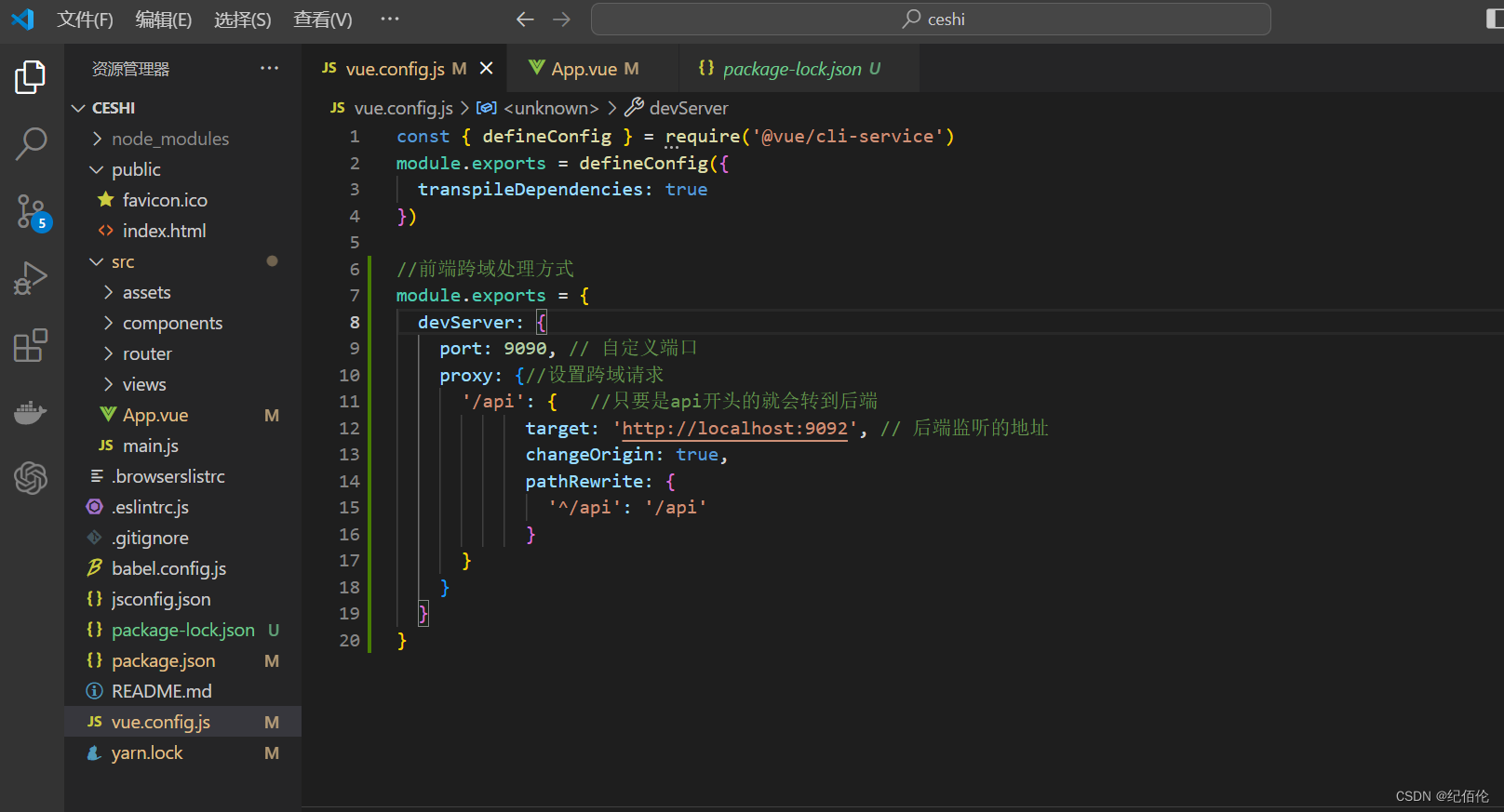Open the Extensions view
The image size is (1504, 812).
[x=31, y=345]
